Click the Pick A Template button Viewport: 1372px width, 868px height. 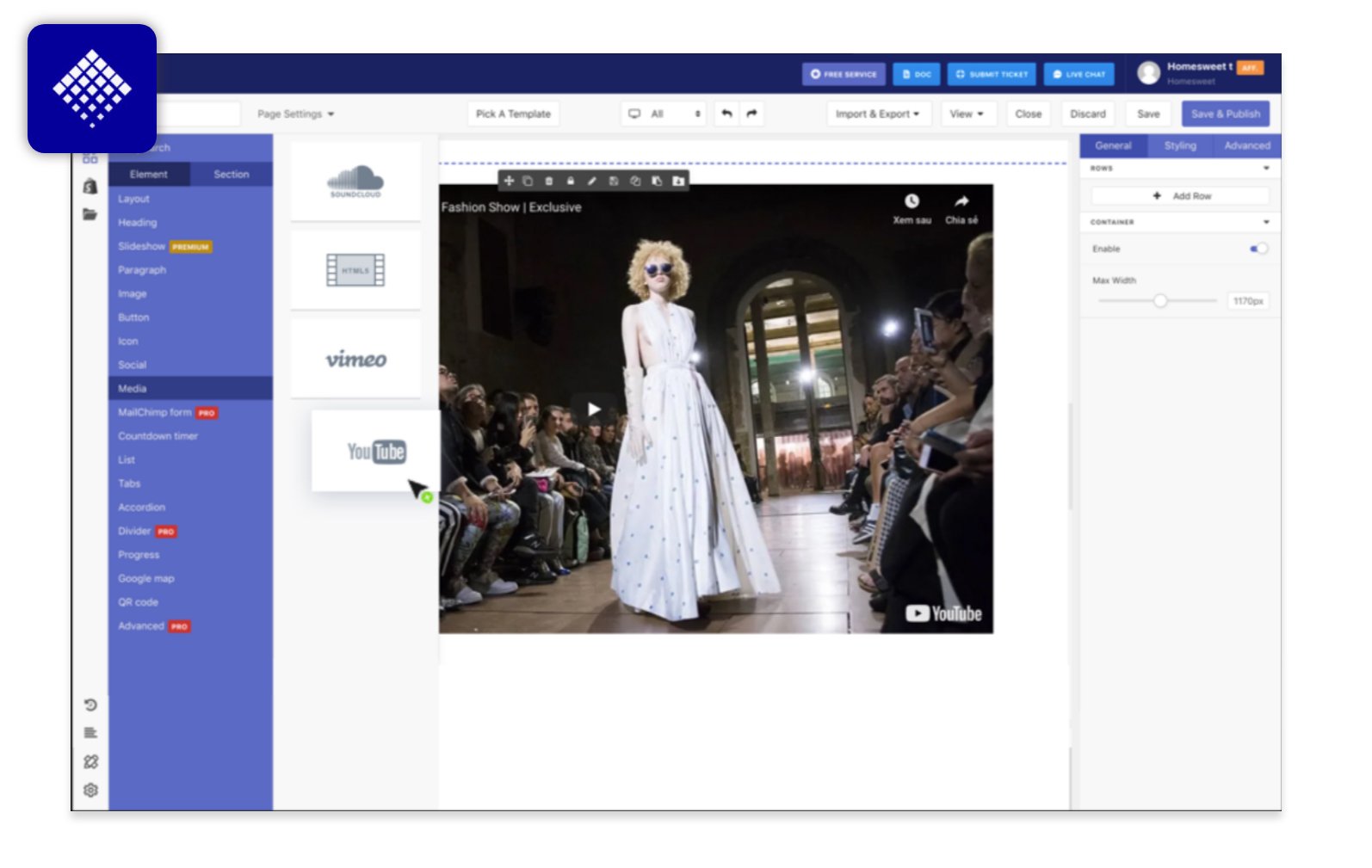click(x=513, y=114)
